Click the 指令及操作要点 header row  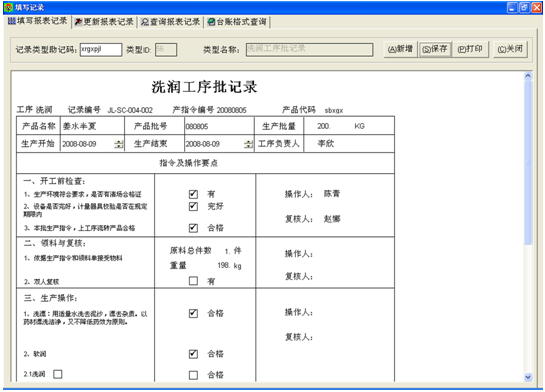(x=205, y=163)
